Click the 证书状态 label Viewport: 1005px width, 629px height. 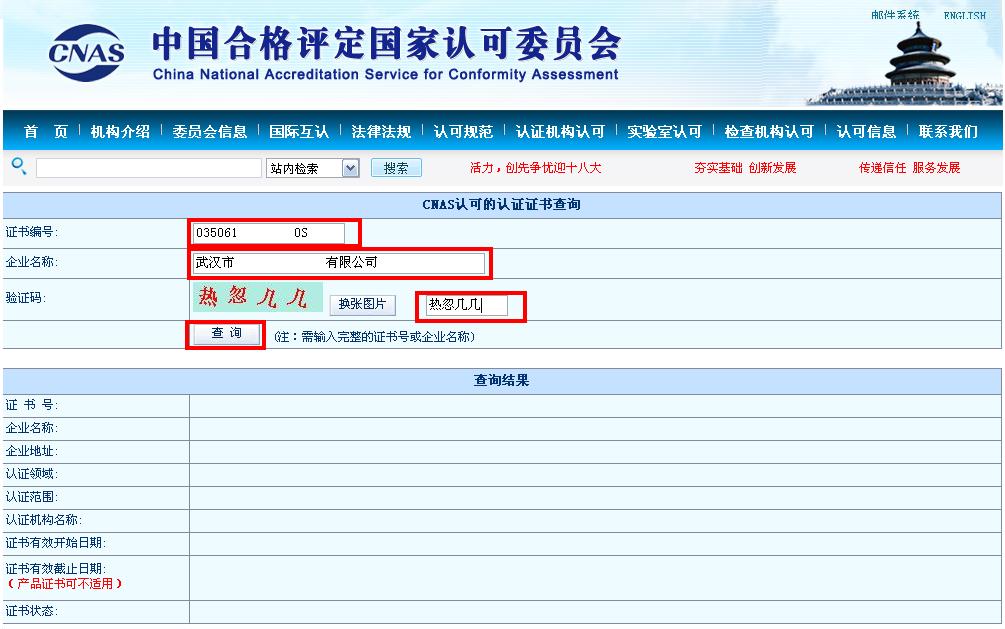31,611
